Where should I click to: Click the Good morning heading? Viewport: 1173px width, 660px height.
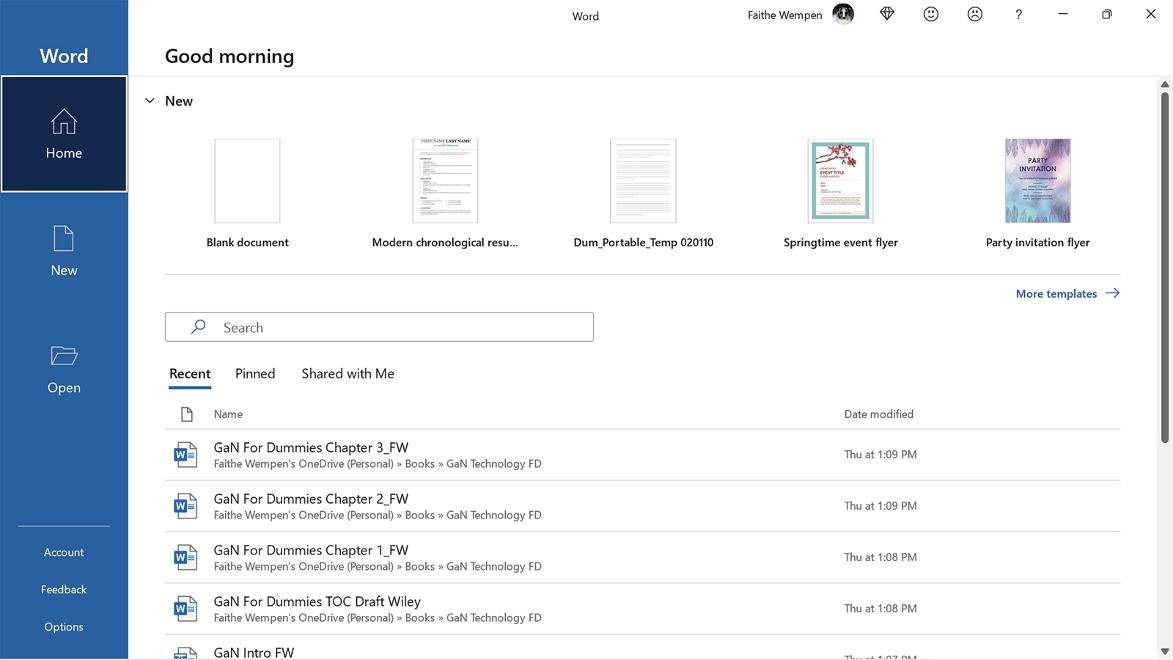[230, 56]
